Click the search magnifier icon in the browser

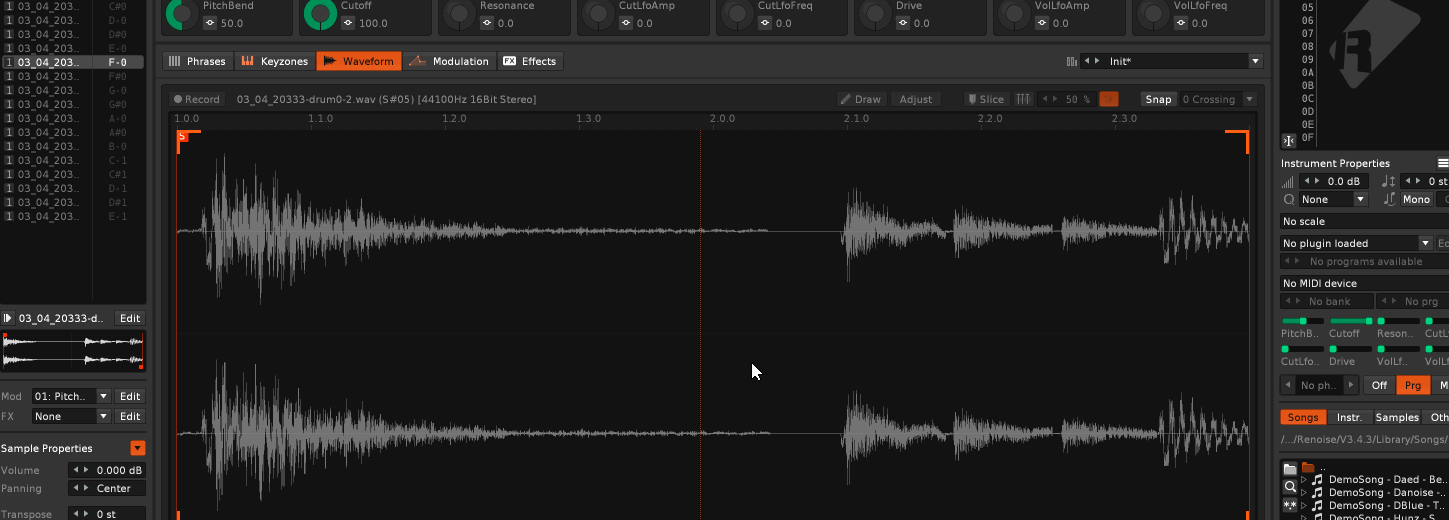(x=1290, y=487)
